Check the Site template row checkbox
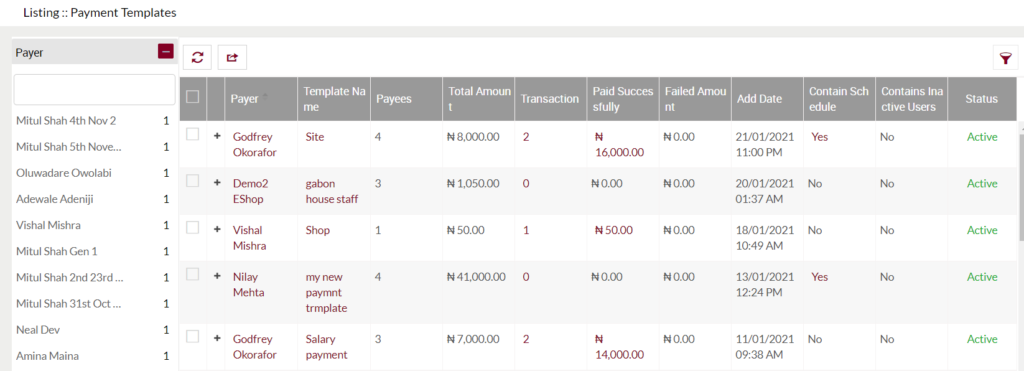The image size is (1024, 371). click(193, 134)
